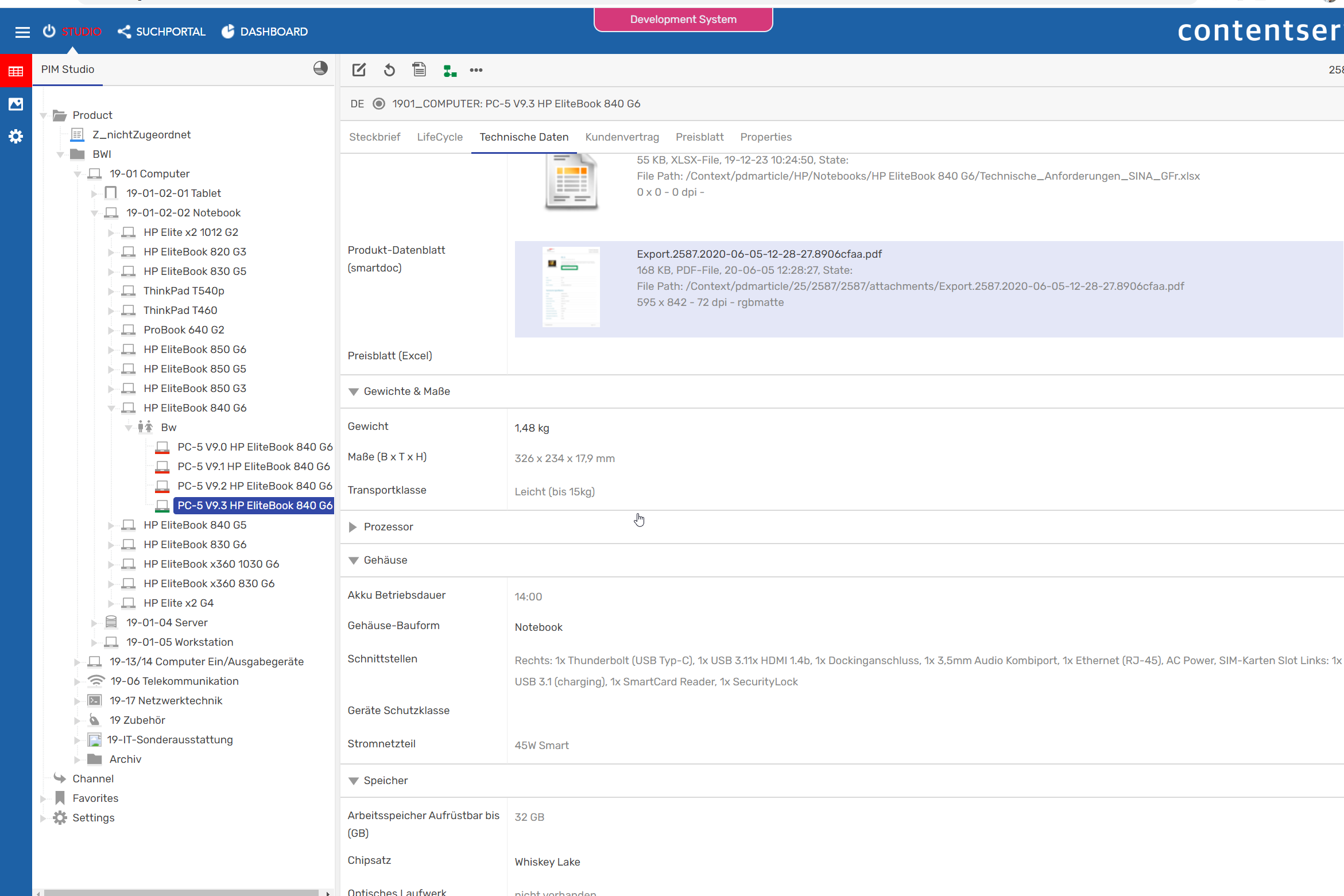Click the refresh toolbar icon
Image resolution: width=1344 pixels, height=896 pixels.
(389, 70)
